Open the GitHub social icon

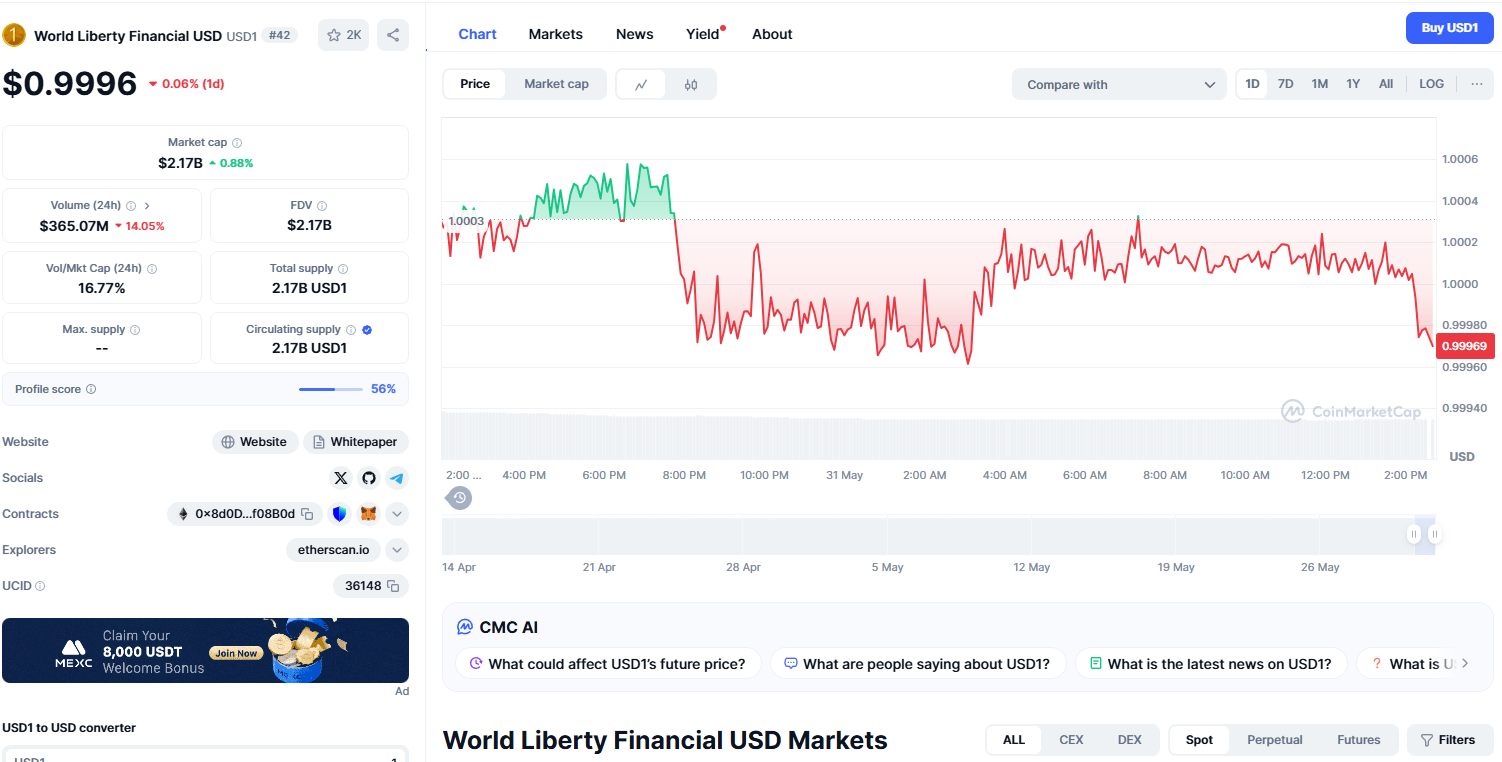click(369, 478)
